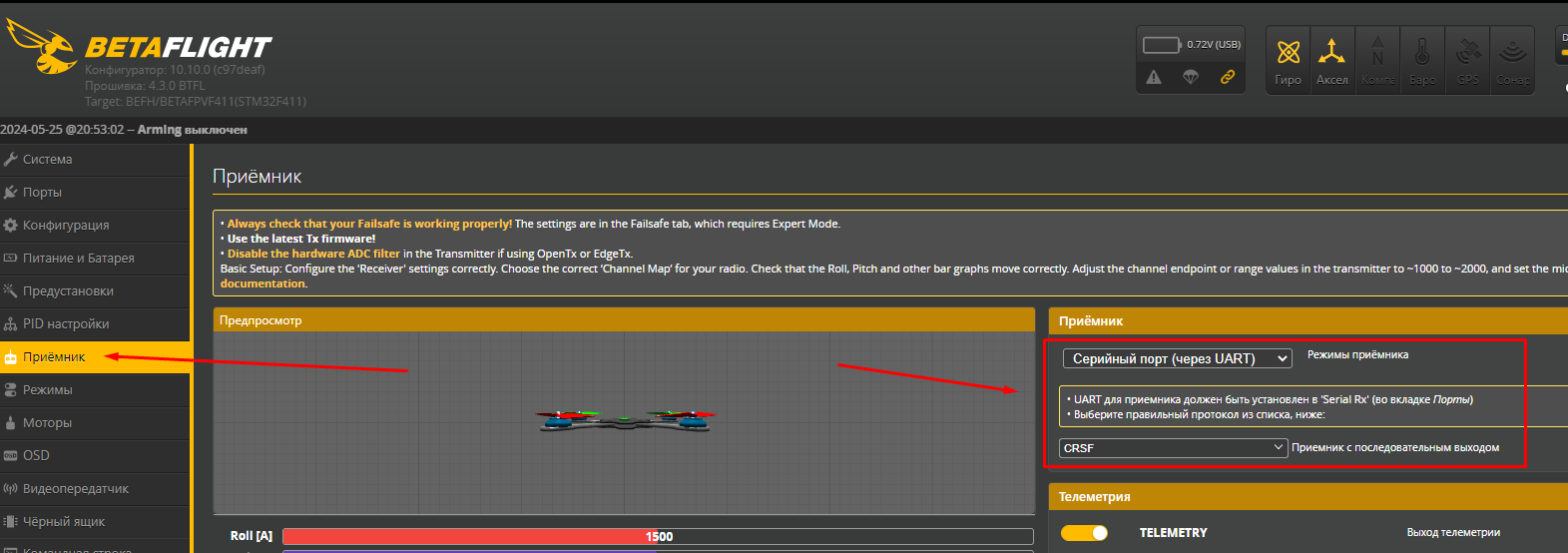
Task: Disable the TELEMETRY toggle switch
Action: (1084, 533)
